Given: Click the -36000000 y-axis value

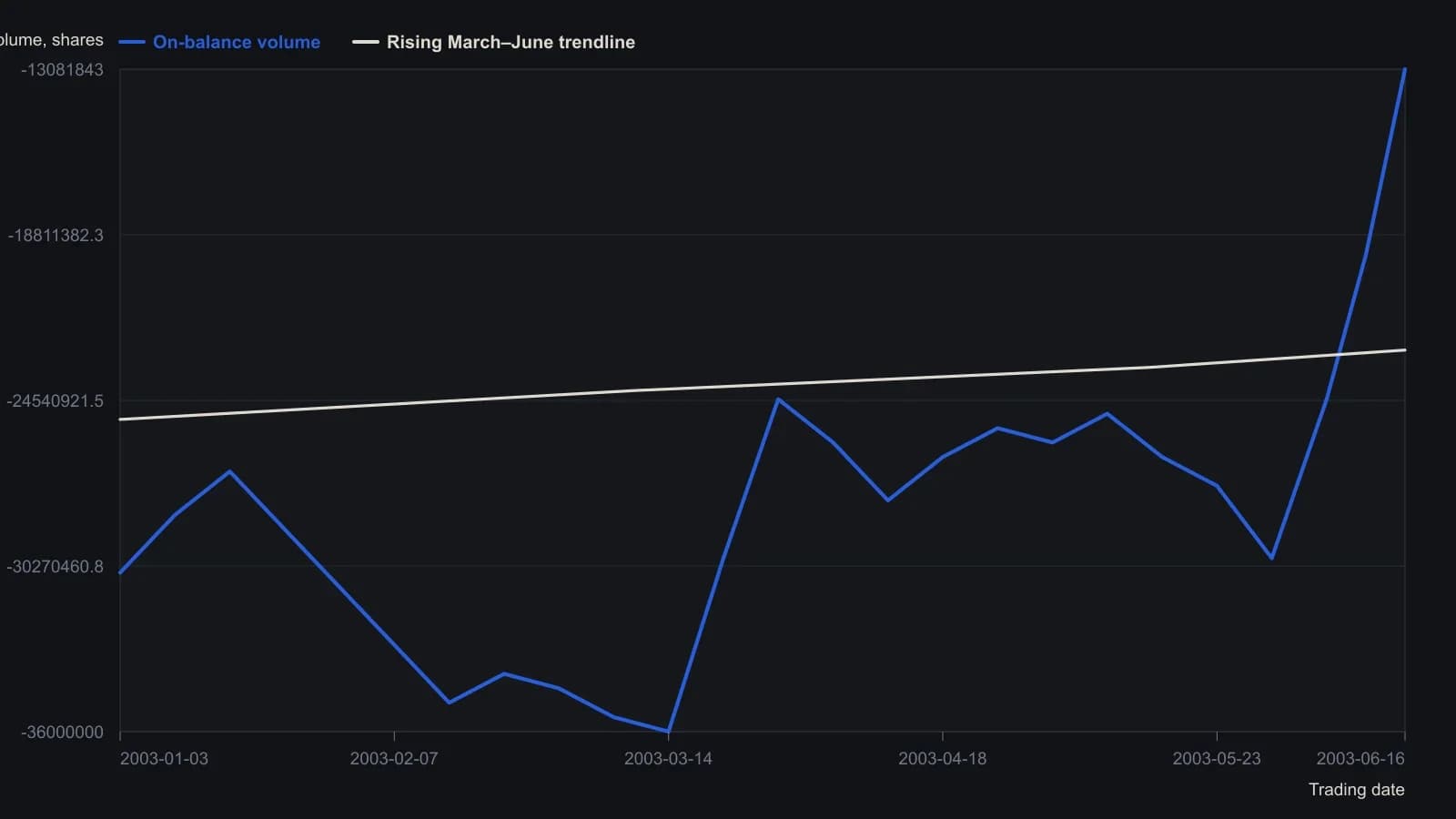Looking at the screenshot, I should tap(62, 733).
